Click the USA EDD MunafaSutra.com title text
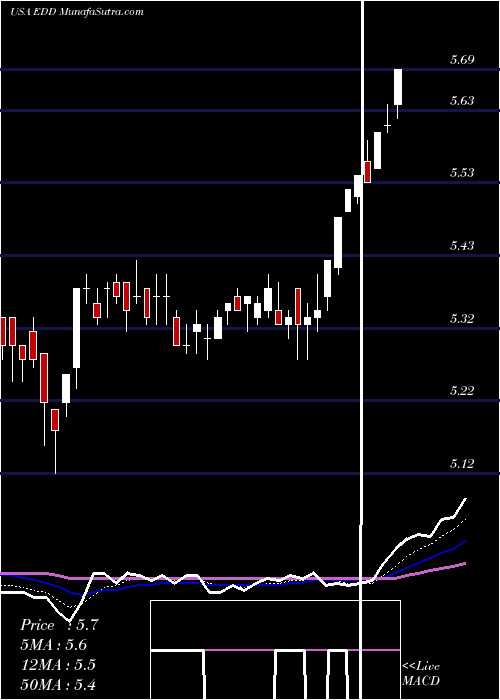The image size is (500, 700). tap(77, 12)
